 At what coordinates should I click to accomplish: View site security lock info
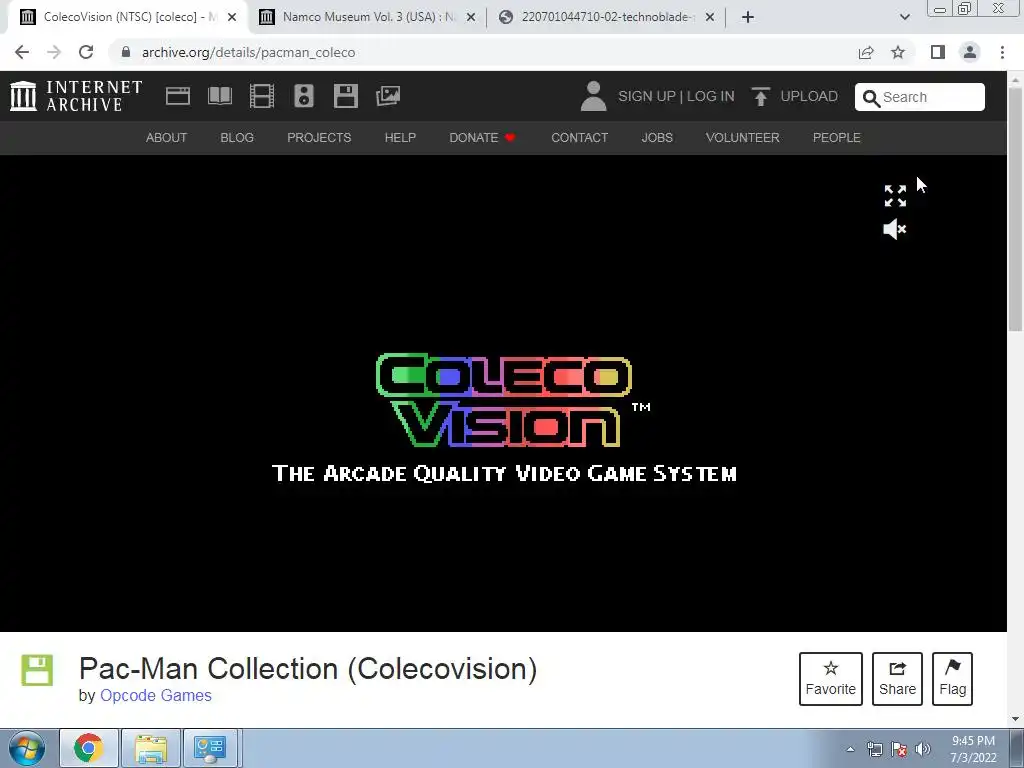[x=126, y=52]
